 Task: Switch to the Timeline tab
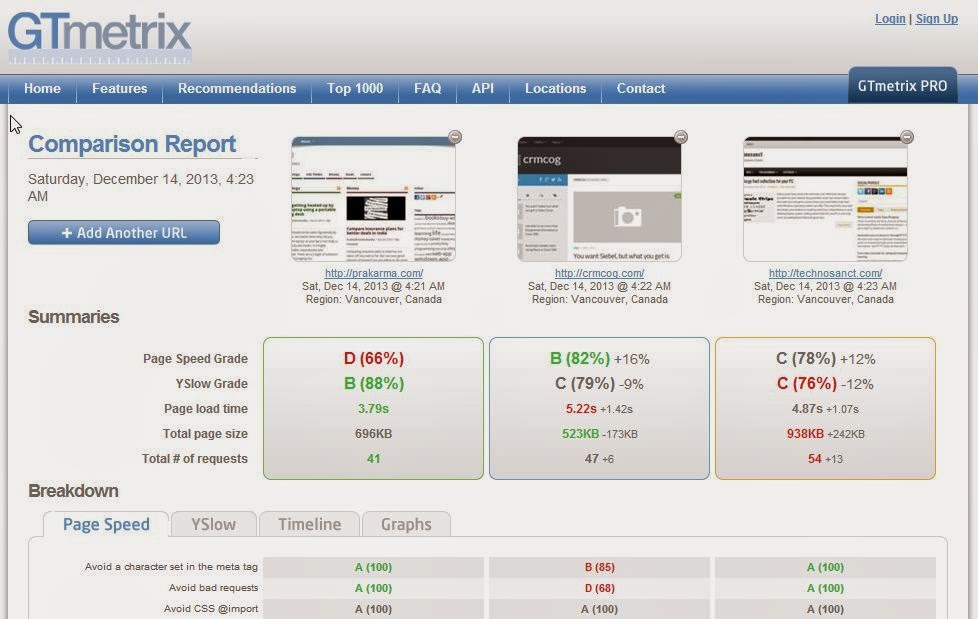pos(309,524)
